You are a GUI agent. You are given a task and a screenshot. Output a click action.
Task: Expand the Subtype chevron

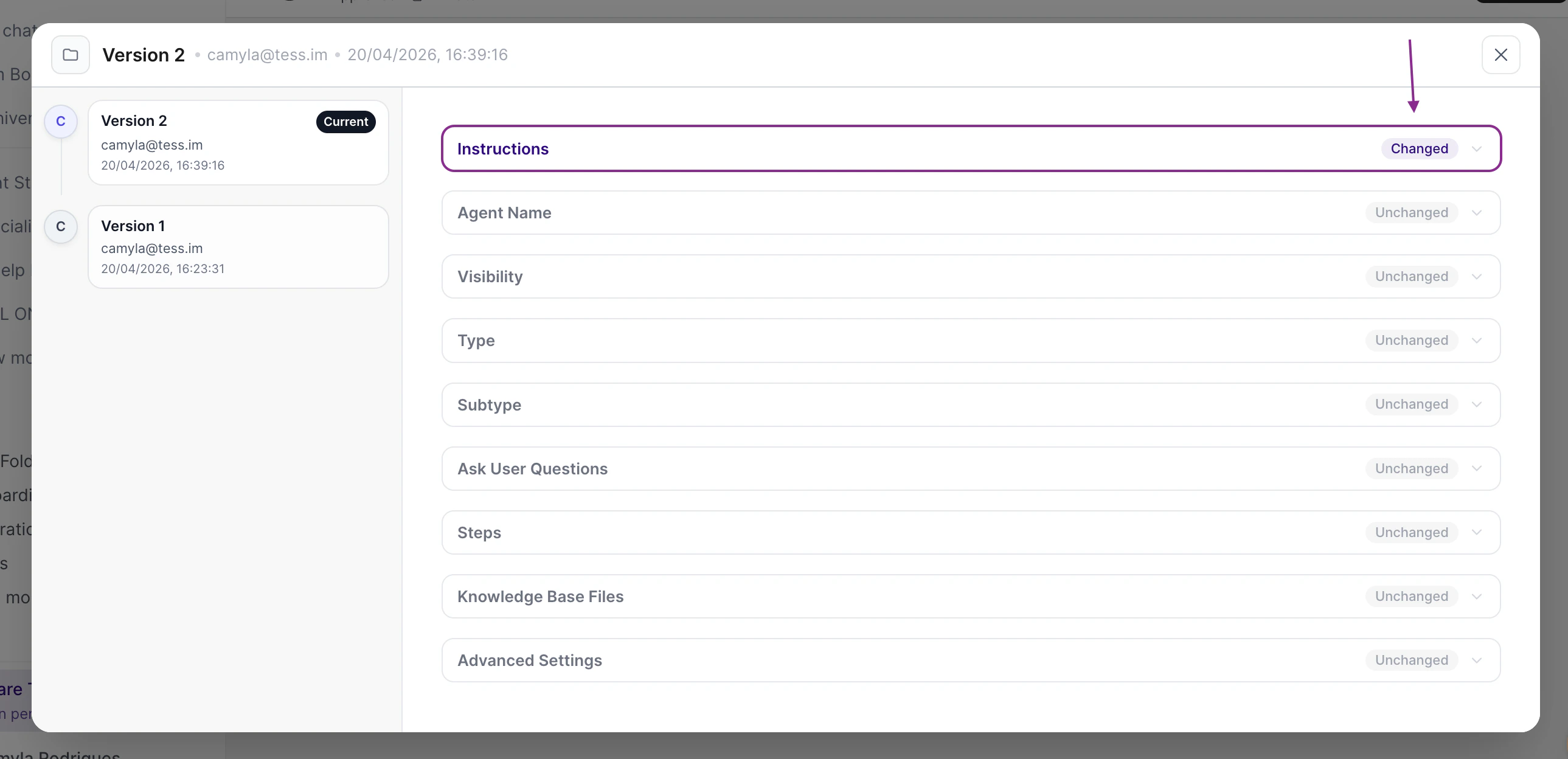pyautogui.click(x=1476, y=405)
